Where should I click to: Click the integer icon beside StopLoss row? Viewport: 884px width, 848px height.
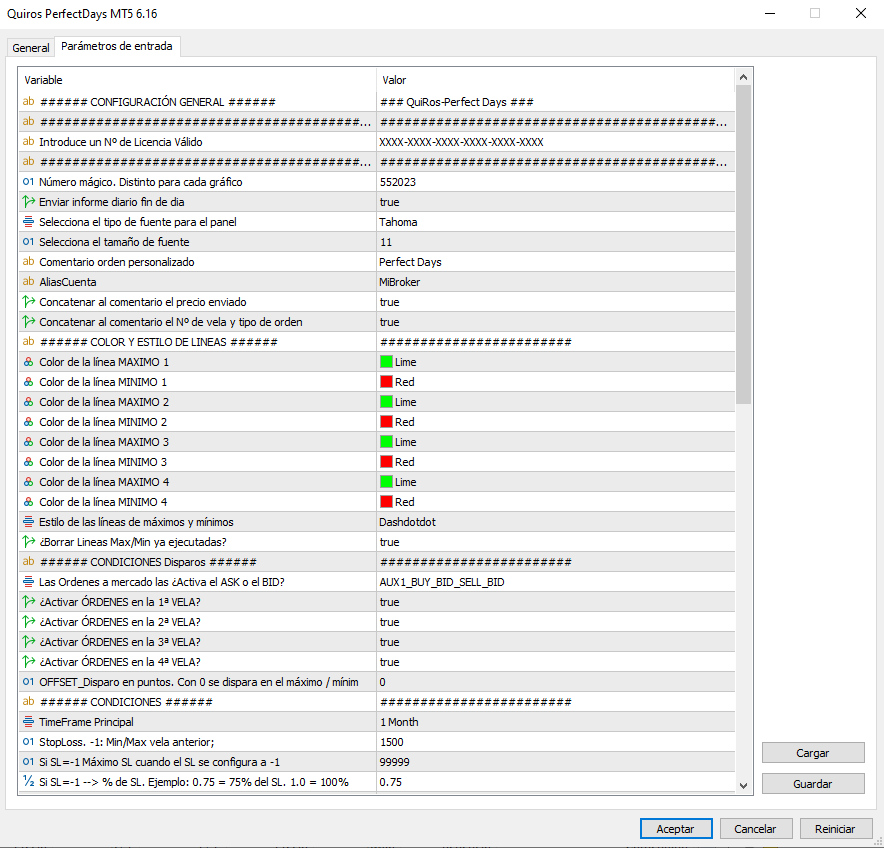tap(28, 742)
